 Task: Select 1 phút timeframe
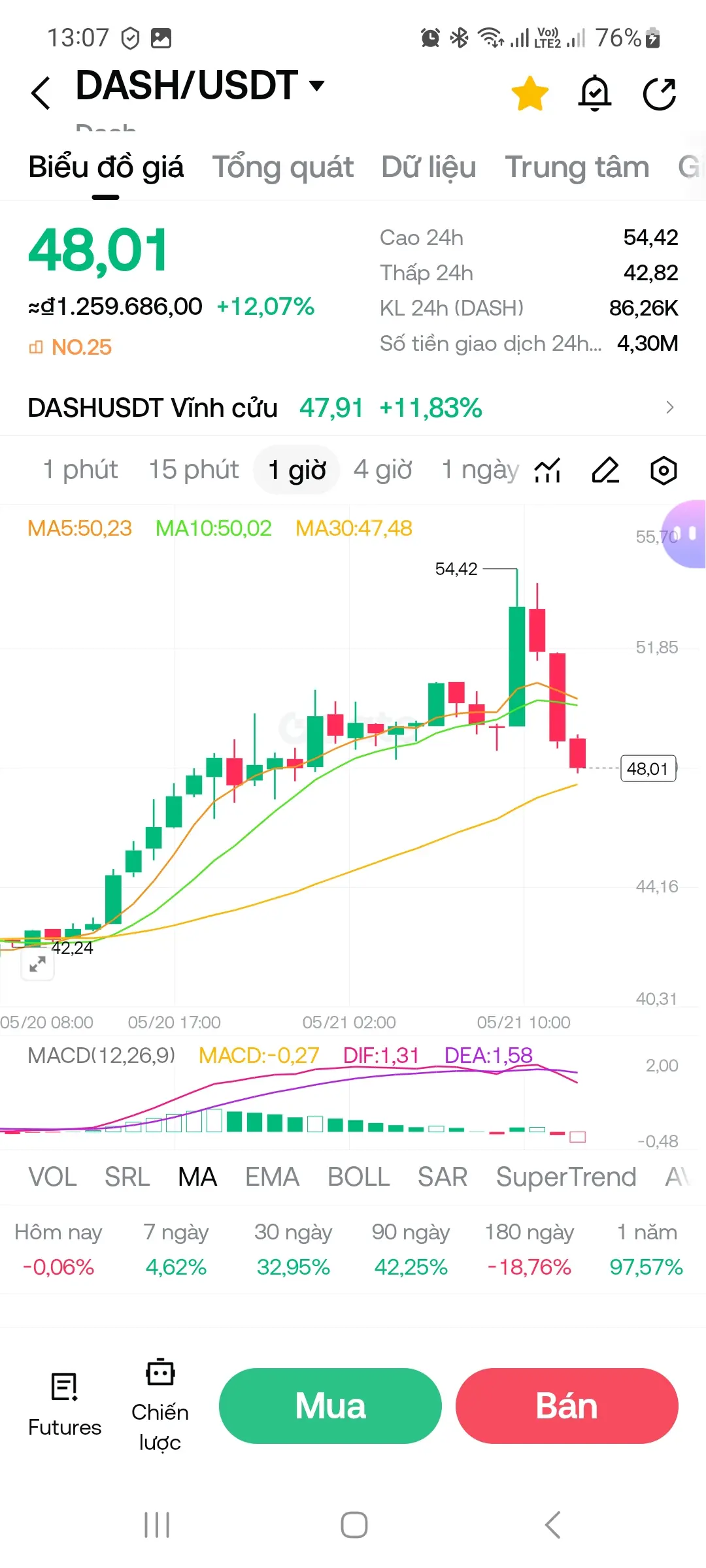(x=80, y=470)
